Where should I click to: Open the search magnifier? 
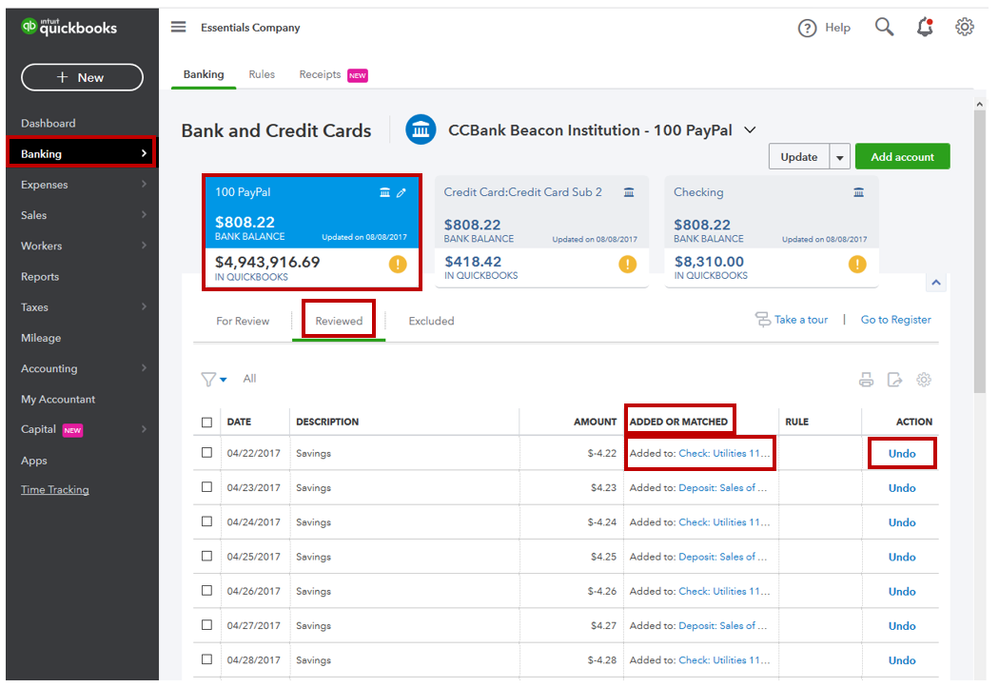884,27
